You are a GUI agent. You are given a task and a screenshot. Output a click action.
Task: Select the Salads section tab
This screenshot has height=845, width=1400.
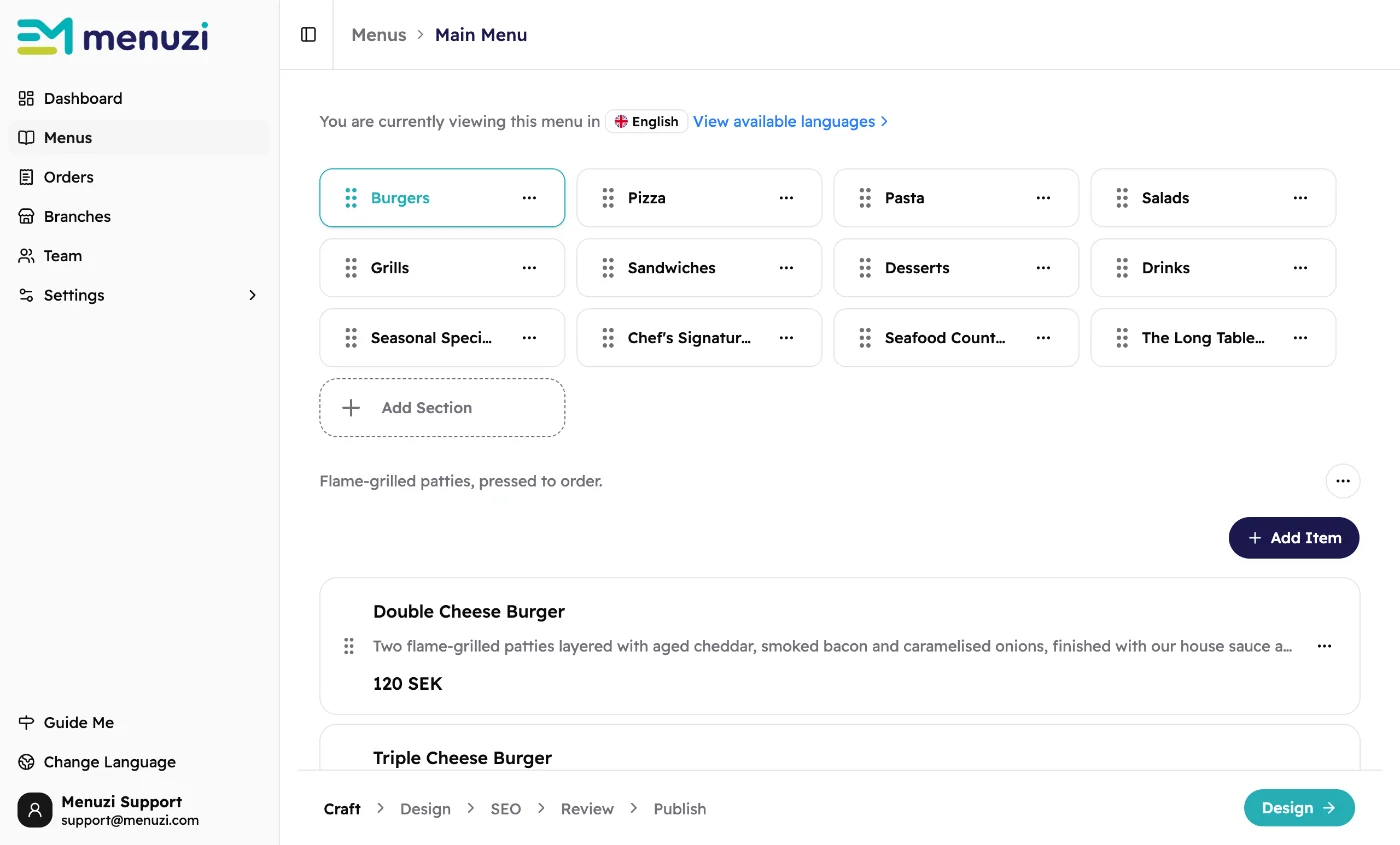(1213, 198)
